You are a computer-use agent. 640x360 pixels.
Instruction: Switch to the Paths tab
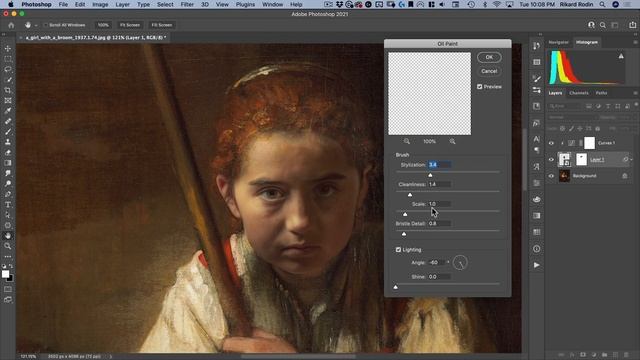[601, 93]
